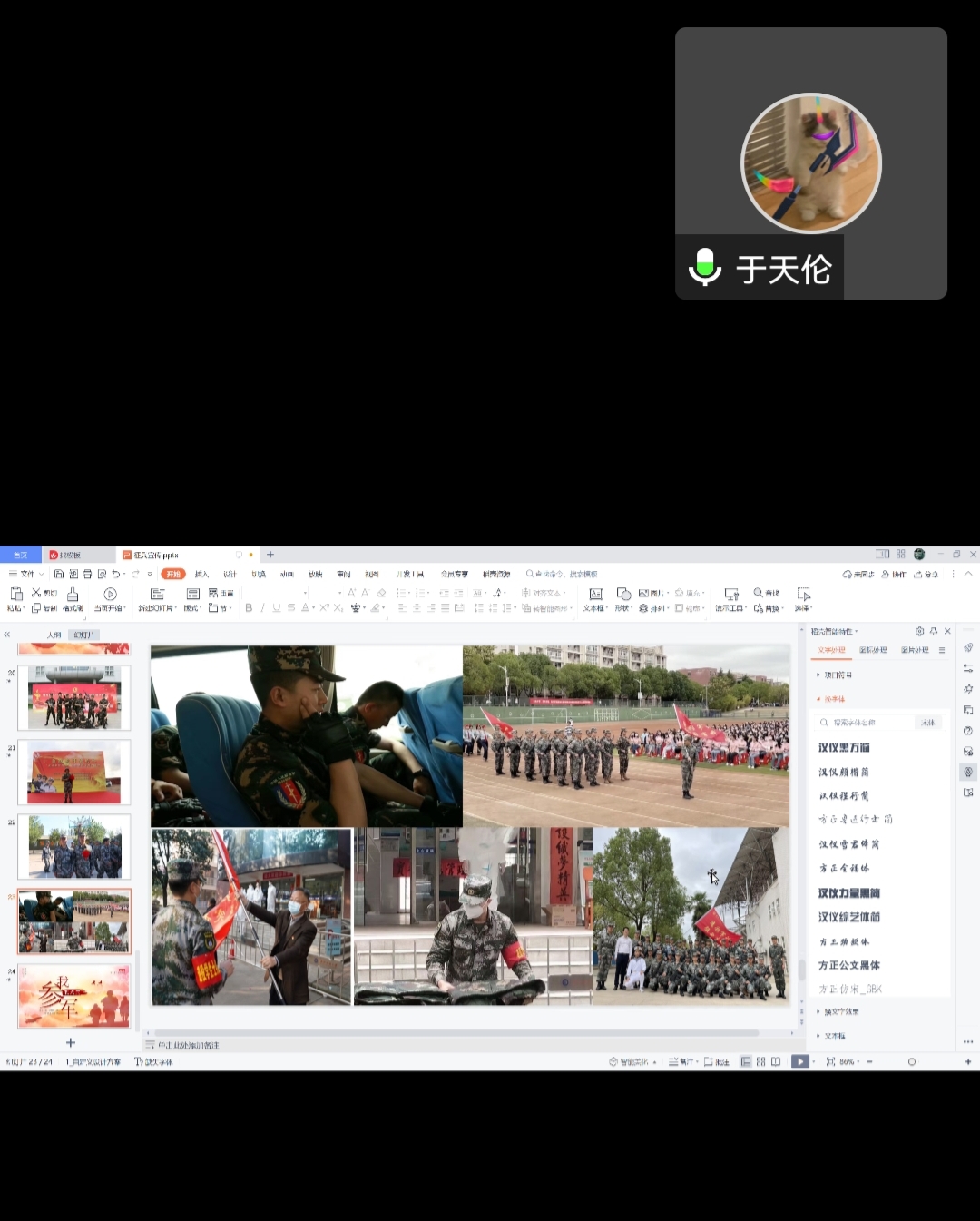Open the 文件 menu dropdown
The image size is (980, 1221).
click(26, 574)
